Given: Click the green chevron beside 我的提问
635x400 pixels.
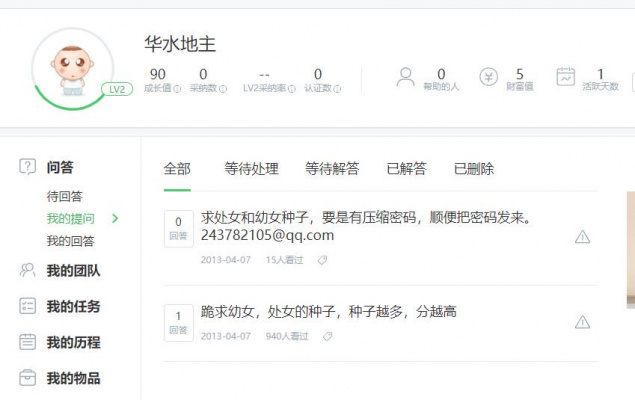Looking at the screenshot, I should coord(115,219).
